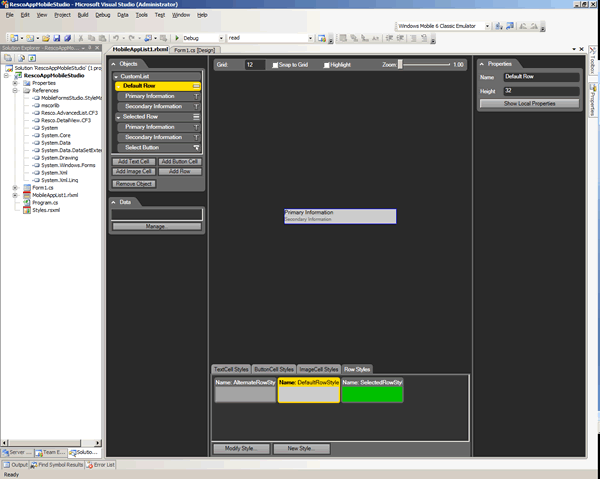Click the Show All Files icon in Solution Explorer
The image size is (600, 479).
click(x=22, y=58)
